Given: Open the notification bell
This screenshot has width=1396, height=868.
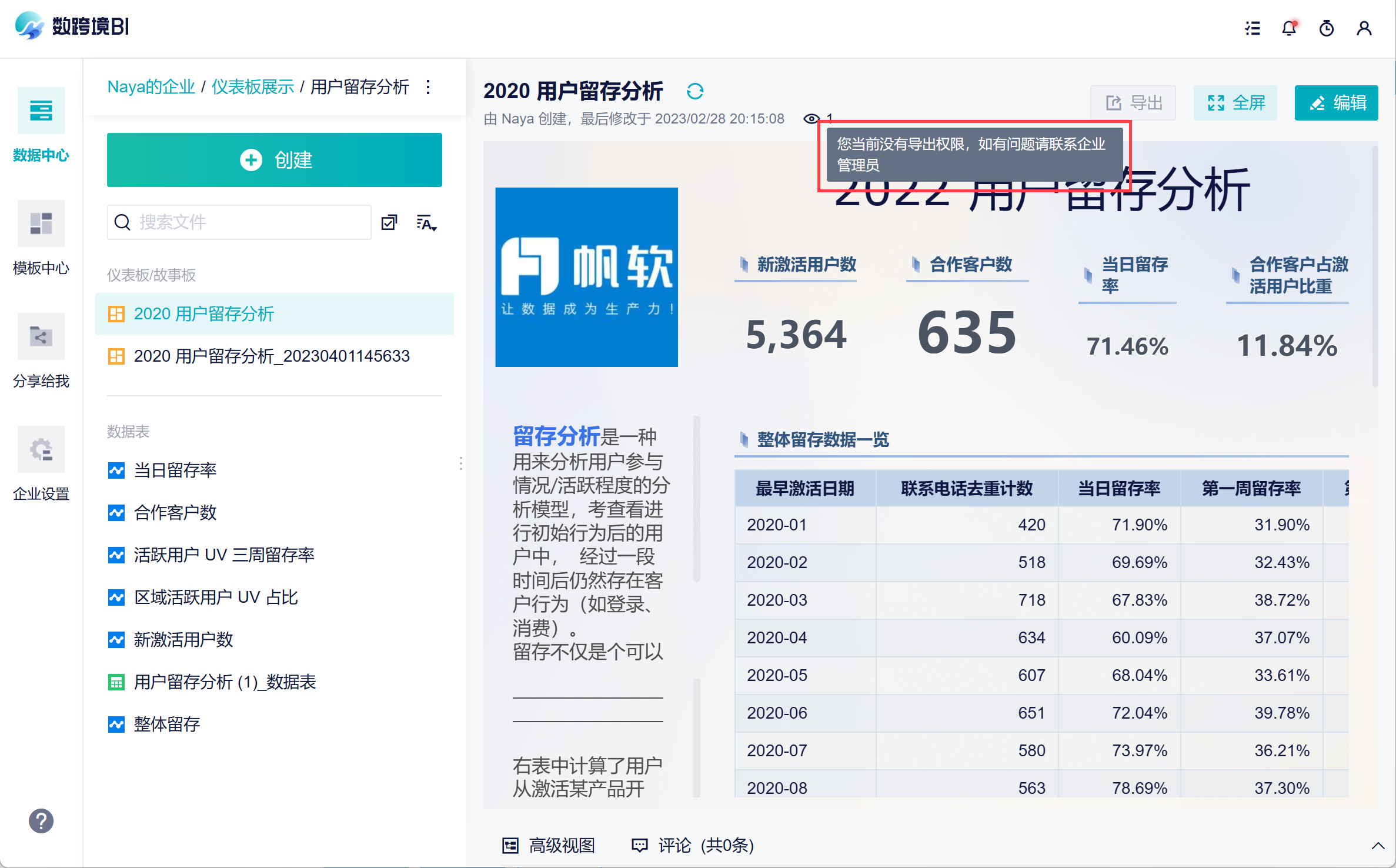Looking at the screenshot, I should 1289,28.
